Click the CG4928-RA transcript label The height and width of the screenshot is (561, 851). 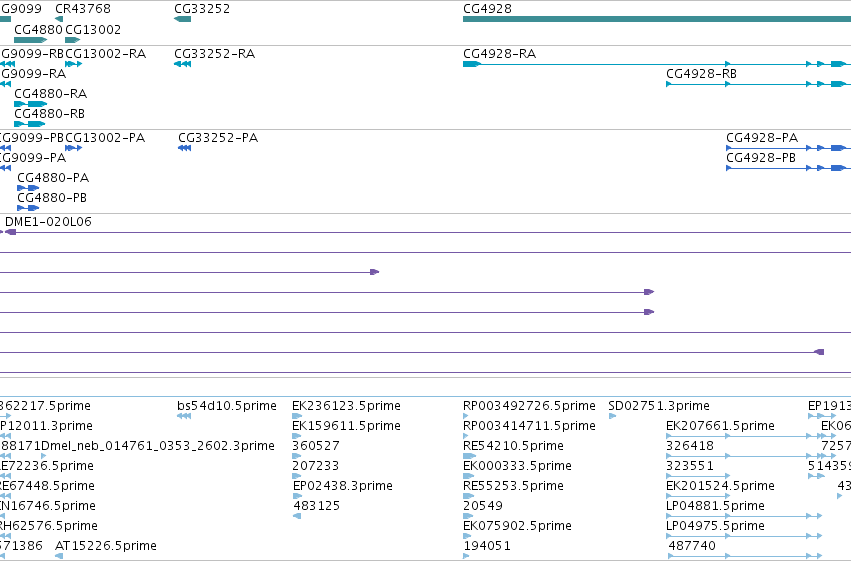pyautogui.click(x=499, y=54)
